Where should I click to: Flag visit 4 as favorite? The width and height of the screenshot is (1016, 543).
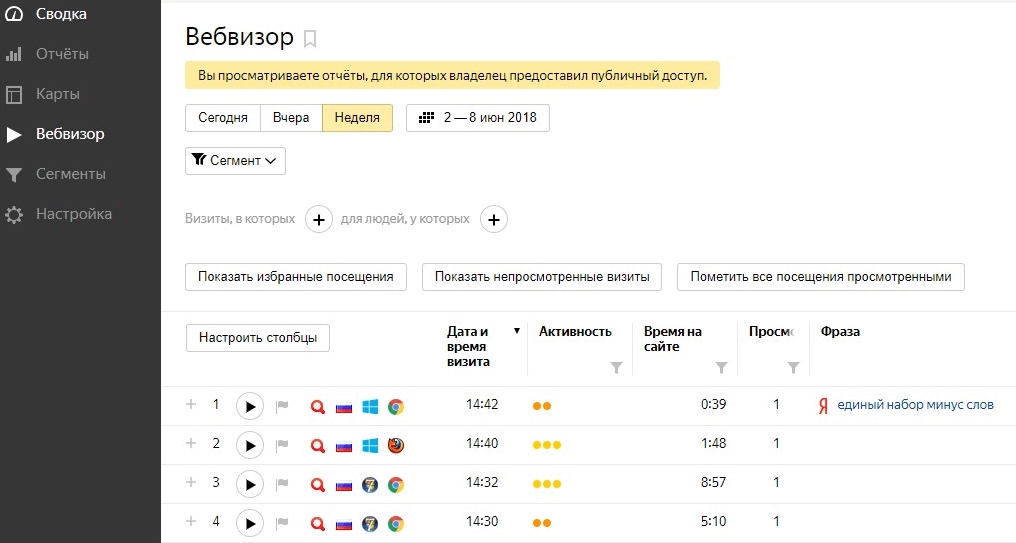(x=282, y=524)
